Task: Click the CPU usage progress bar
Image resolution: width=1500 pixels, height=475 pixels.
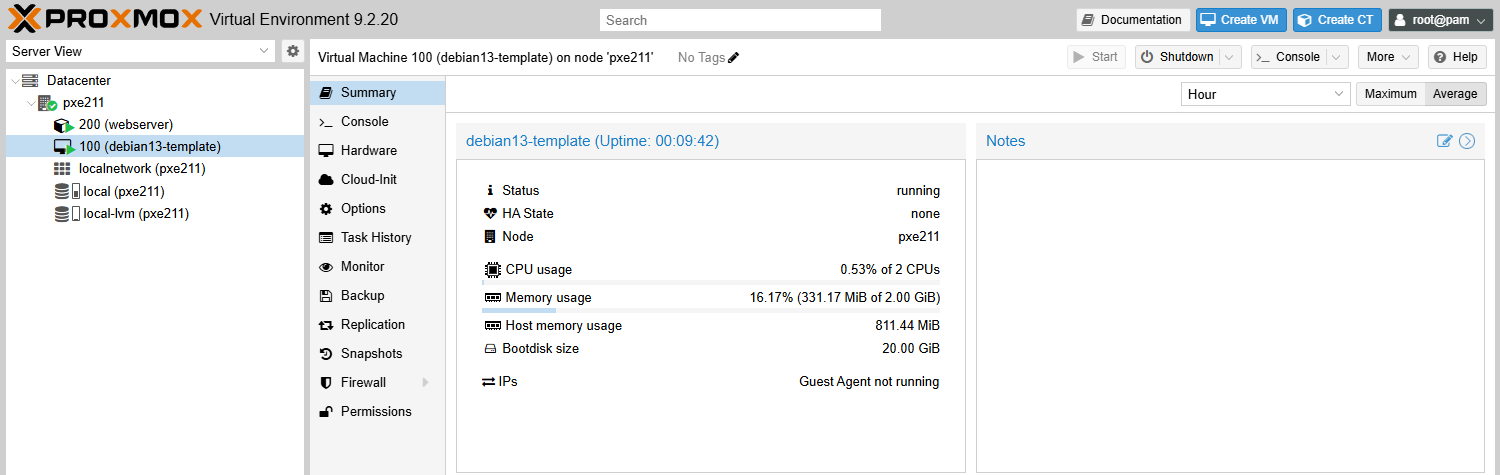Action: click(711, 283)
